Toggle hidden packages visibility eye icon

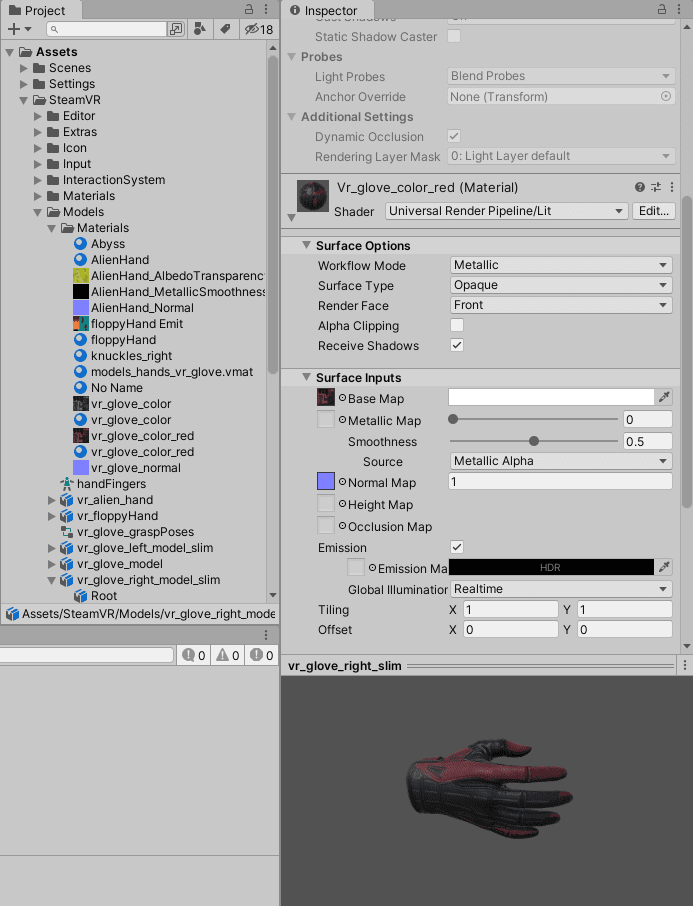(258, 30)
